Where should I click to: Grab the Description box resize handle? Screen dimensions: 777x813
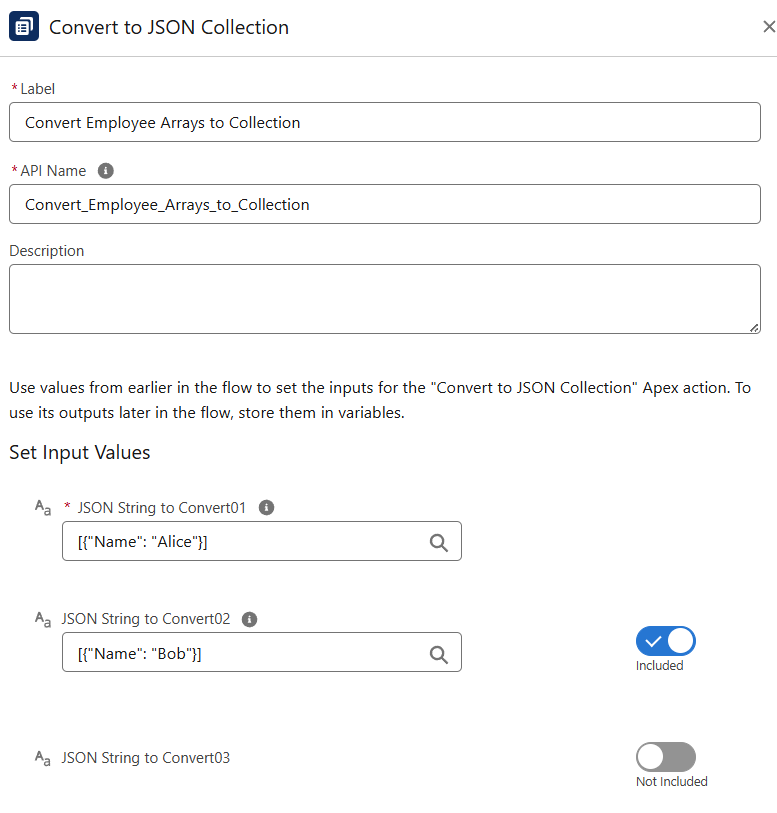click(753, 326)
